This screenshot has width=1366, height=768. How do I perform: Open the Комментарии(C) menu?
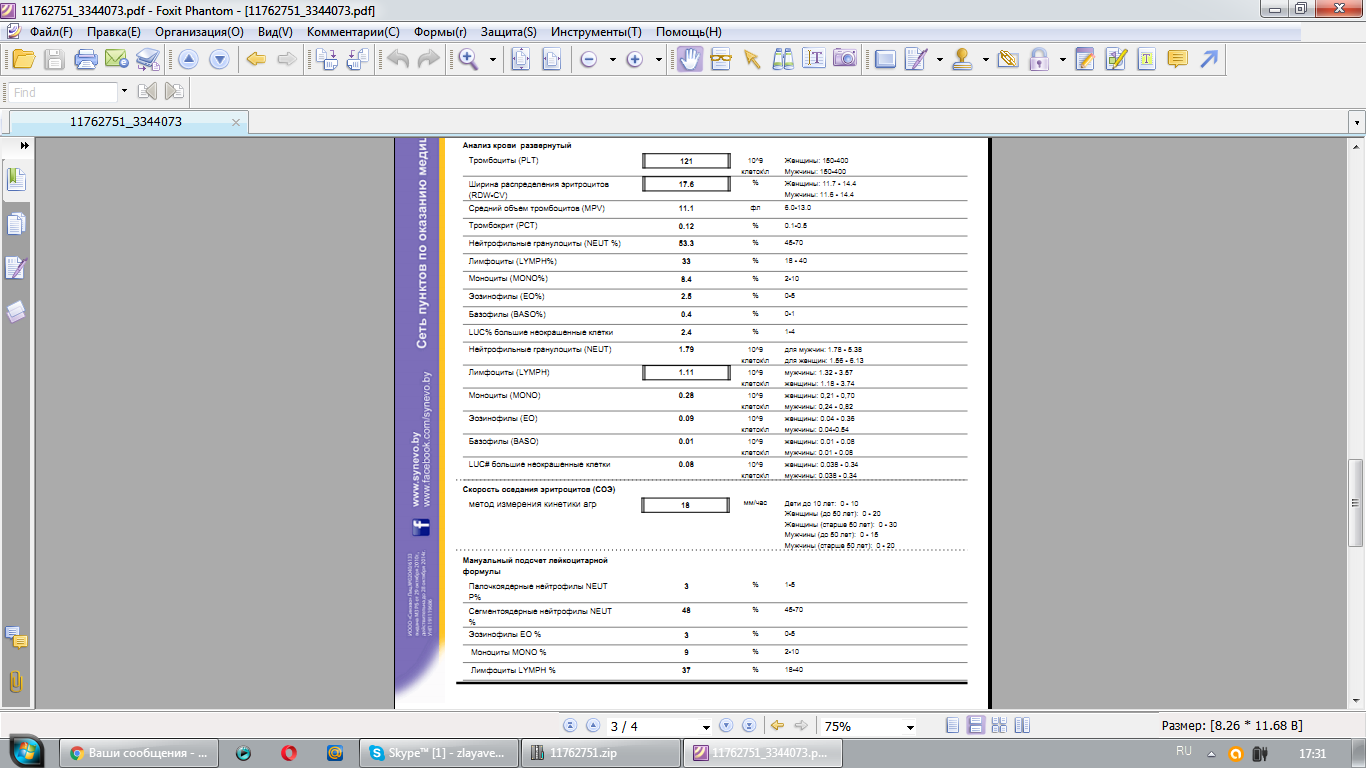click(353, 32)
